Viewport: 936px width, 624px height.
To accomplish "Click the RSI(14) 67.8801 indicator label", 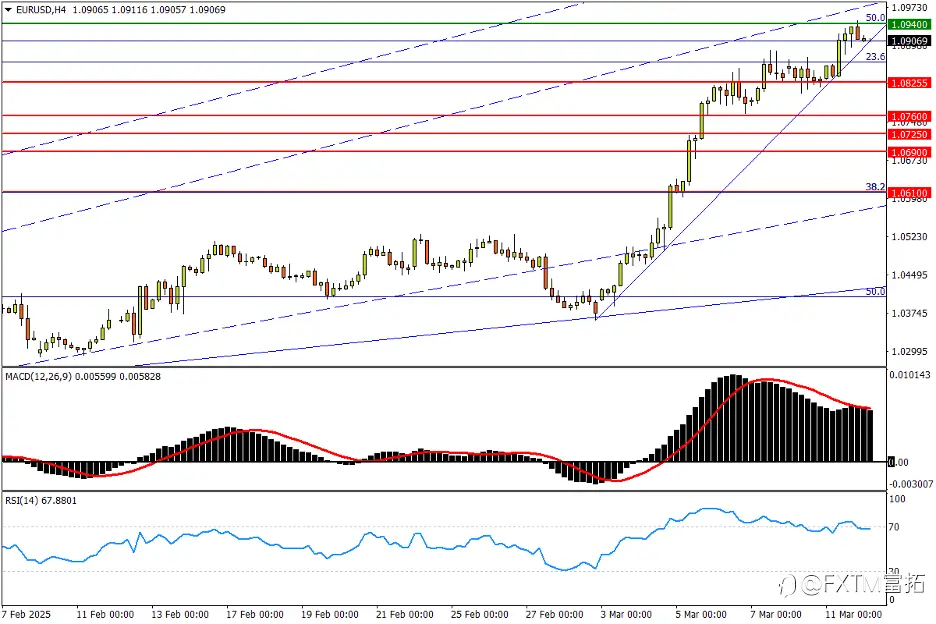I will 41,500.
